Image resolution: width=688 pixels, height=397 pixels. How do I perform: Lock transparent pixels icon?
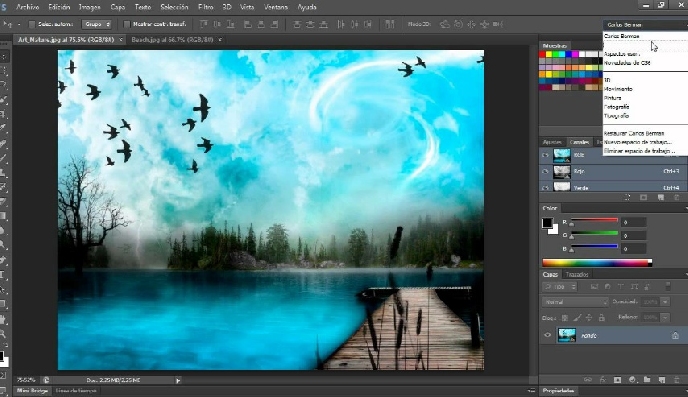click(565, 318)
